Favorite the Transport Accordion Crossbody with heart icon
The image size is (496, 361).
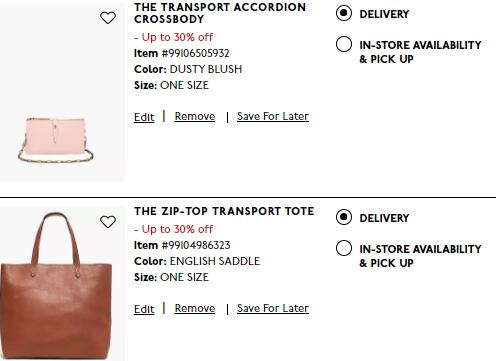pyautogui.click(x=108, y=18)
